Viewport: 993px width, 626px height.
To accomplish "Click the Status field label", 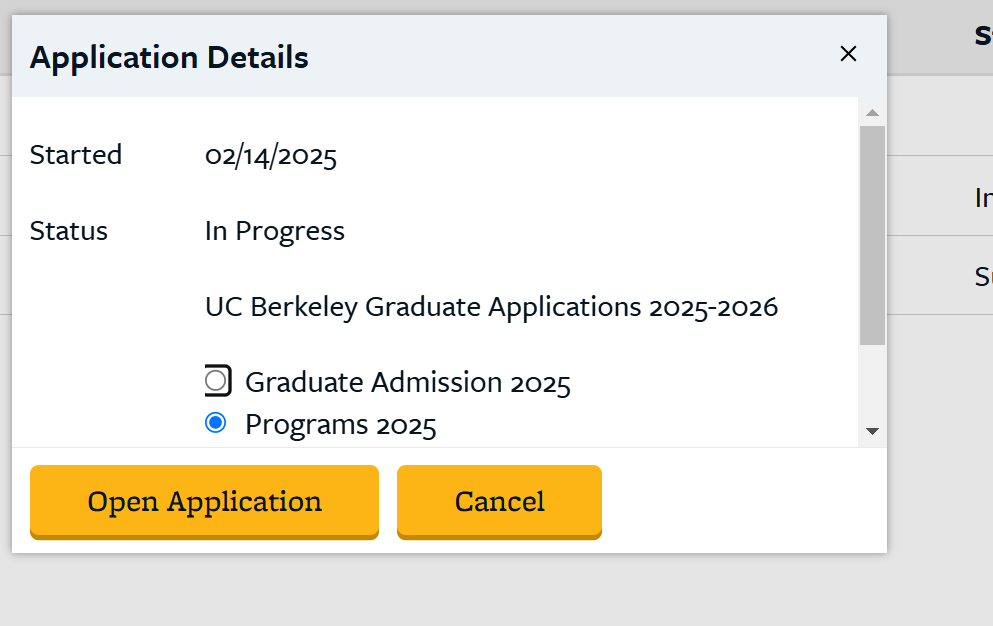I will (69, 231).
